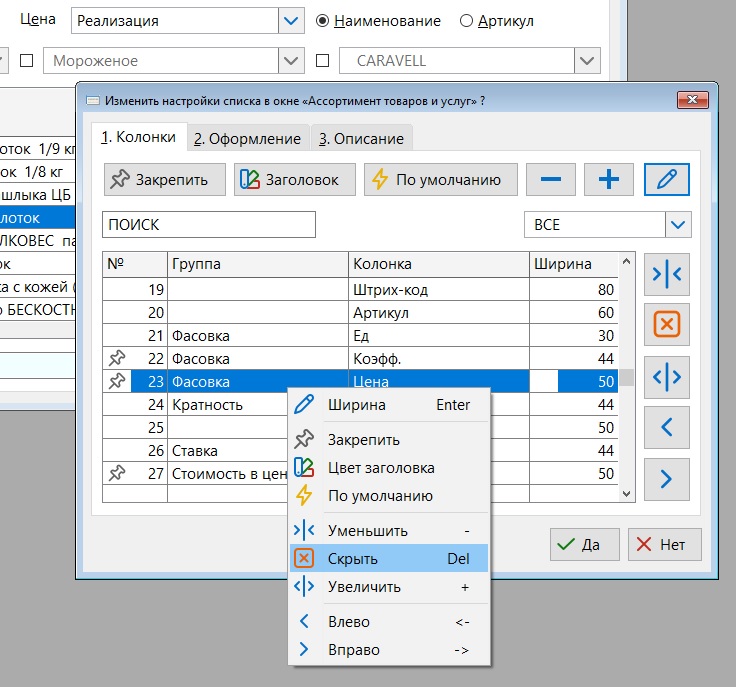Viewport: 736px width, 687px height.
Task: Click the orange hide column icon on right sidebar
Action: point(667,325)
